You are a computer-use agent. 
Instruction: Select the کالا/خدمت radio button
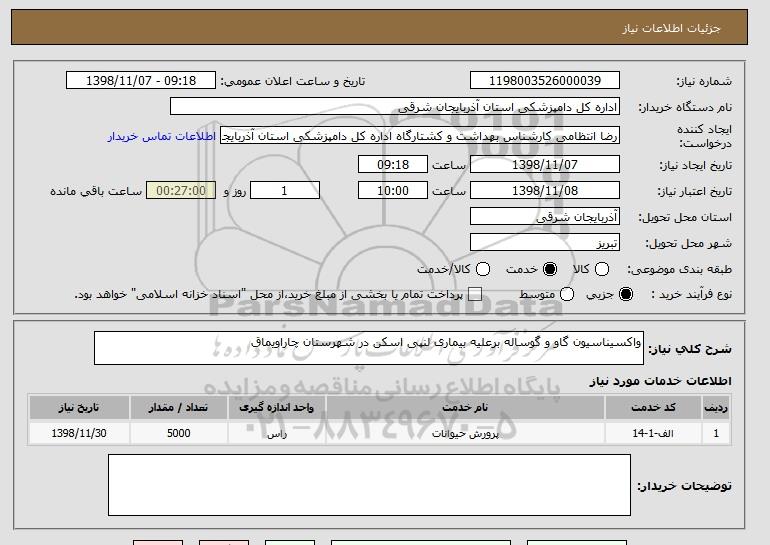pos(483,269)
